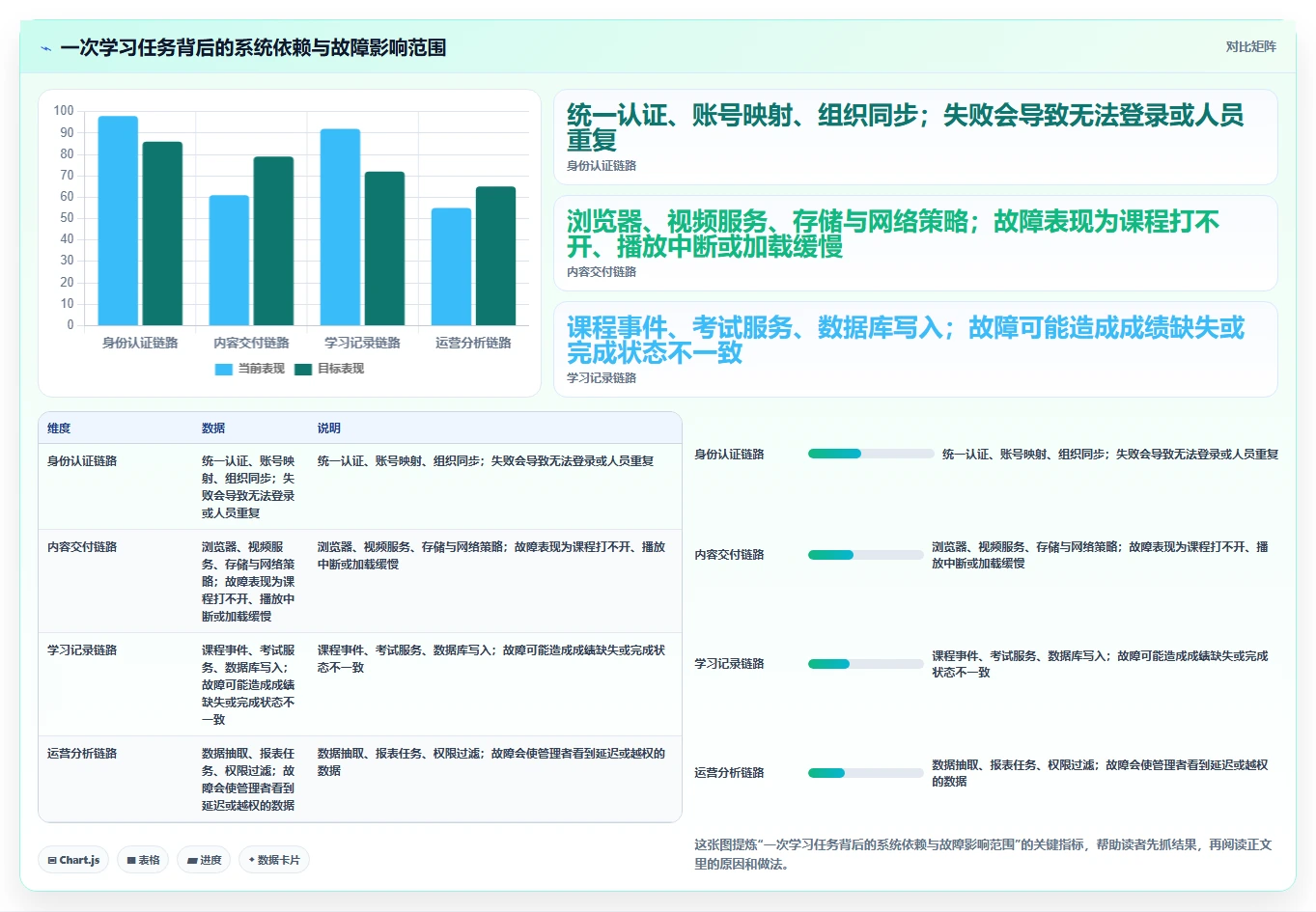1316x912 pixels.
Task: Select the 进度 chip
Action: click(x=204, y=860)
